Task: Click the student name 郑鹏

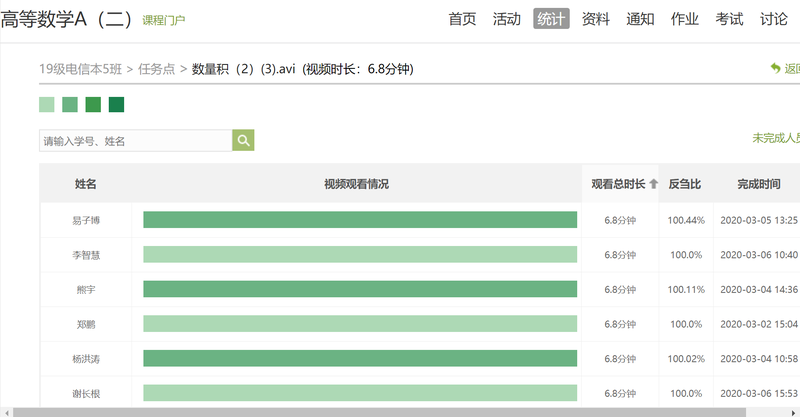Action: click(86, 325)
